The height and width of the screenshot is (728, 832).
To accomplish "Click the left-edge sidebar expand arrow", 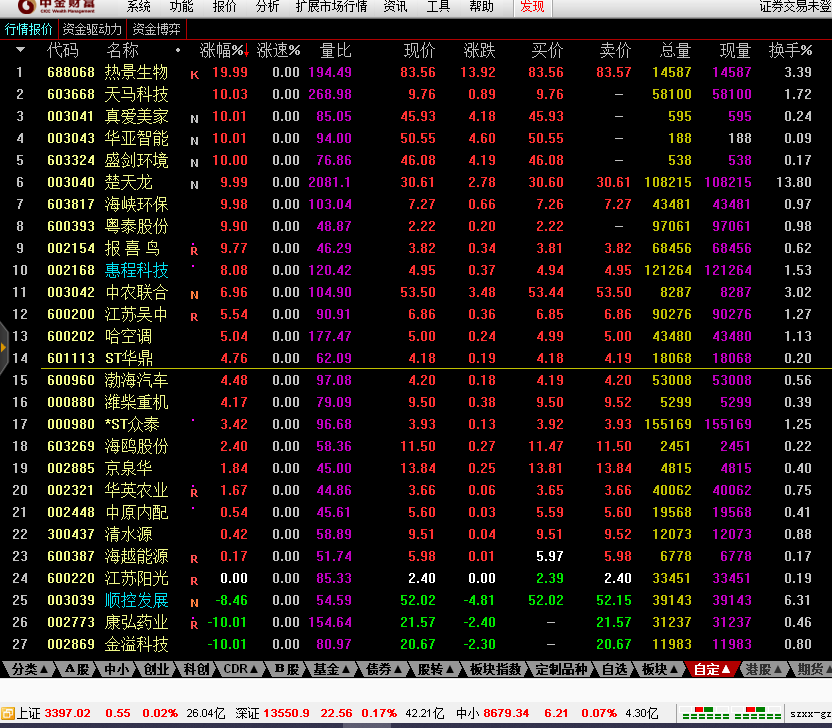I will pos(4,348).
